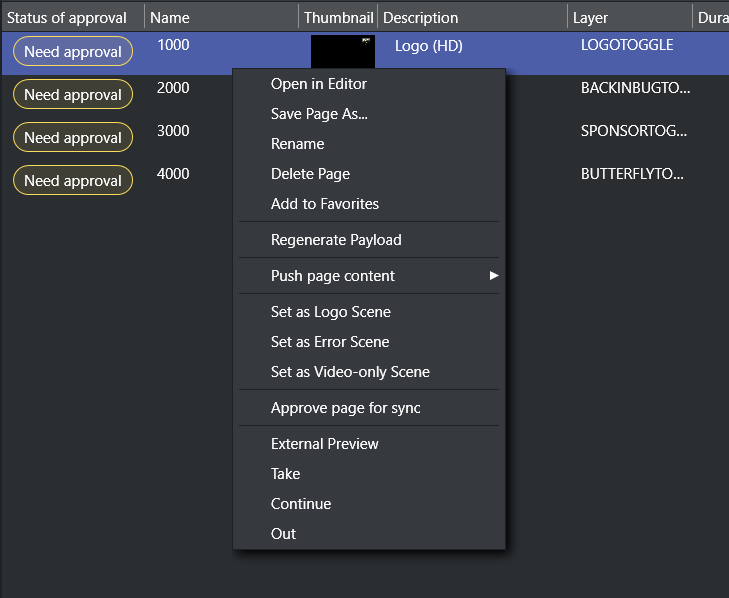Click Rename in the context menu

(x=297, y=144)
